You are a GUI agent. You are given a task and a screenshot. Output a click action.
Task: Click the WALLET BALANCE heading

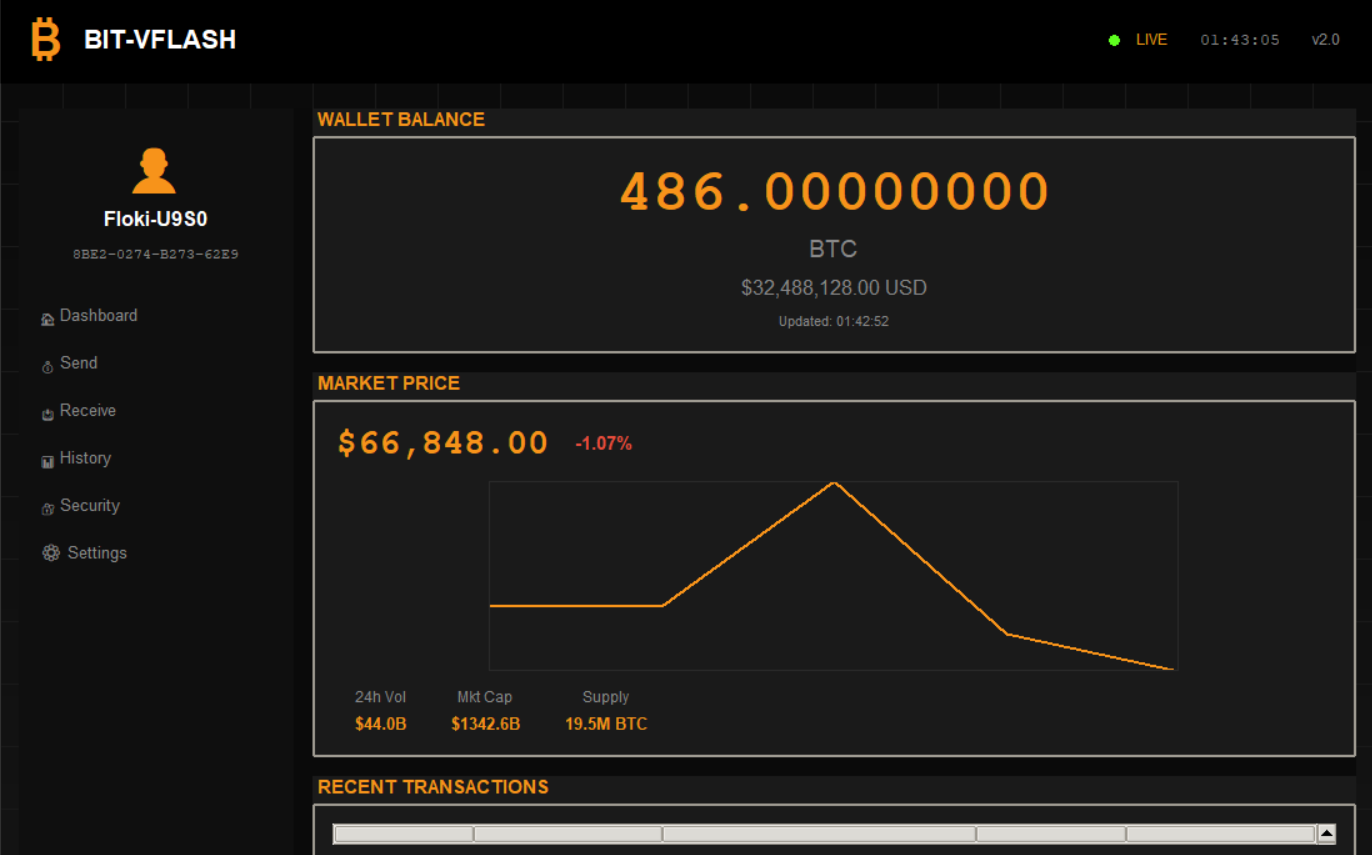click(401, 119)
